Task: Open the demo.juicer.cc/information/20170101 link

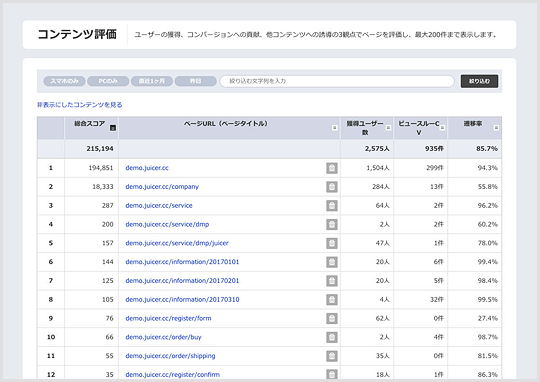Action: 182,262
